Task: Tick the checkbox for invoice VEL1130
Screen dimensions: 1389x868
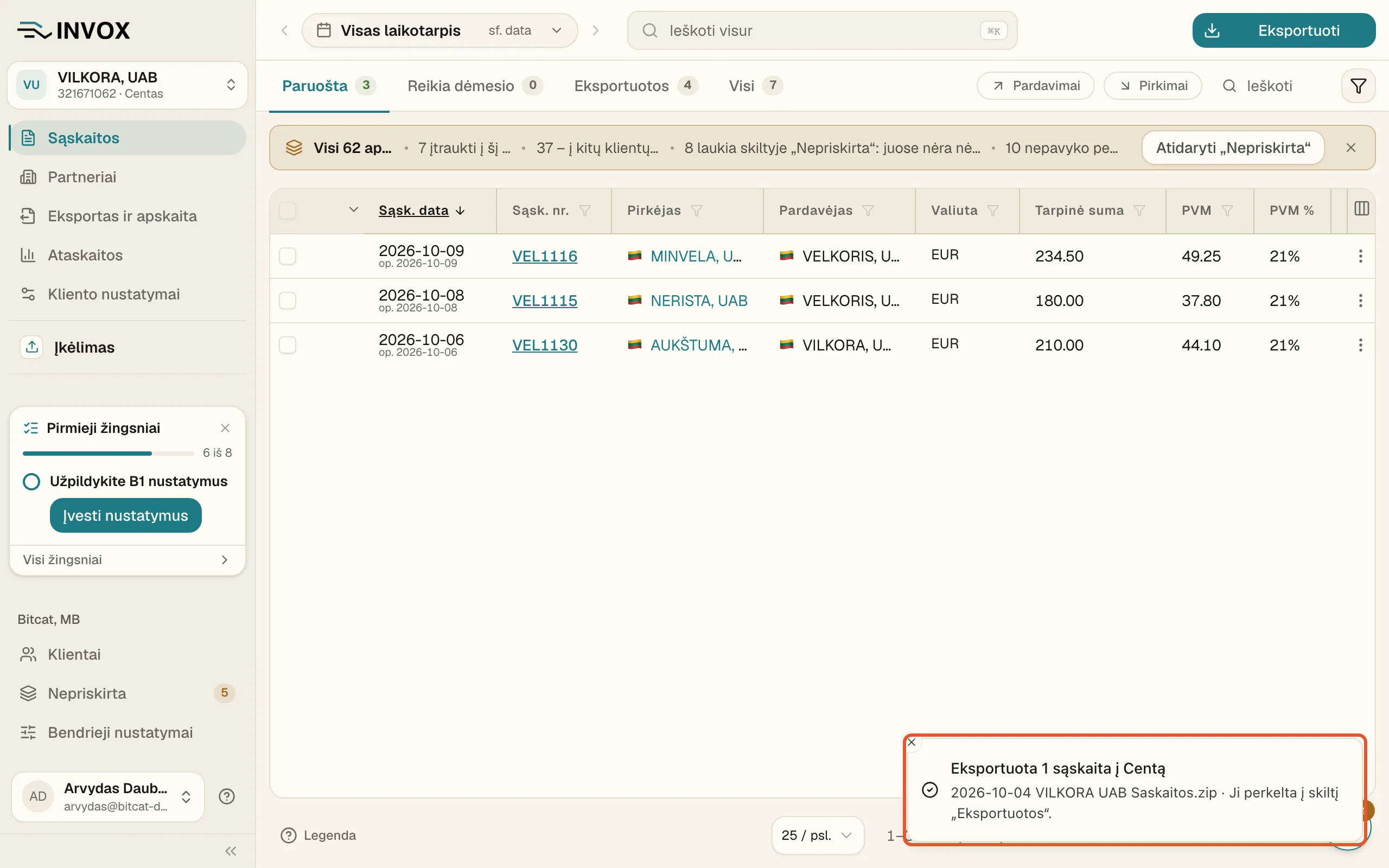Action: pyautogui.click(x=288, y=345)
